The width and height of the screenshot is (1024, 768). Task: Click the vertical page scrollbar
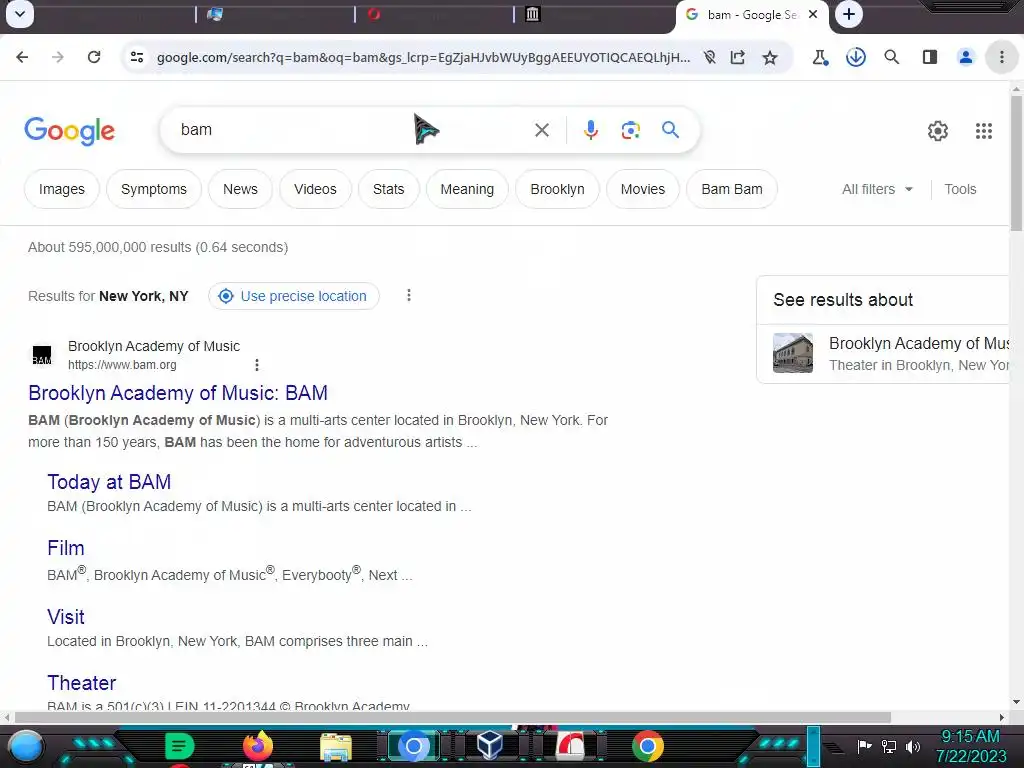pyautogui.click(x=1016, y=163)
